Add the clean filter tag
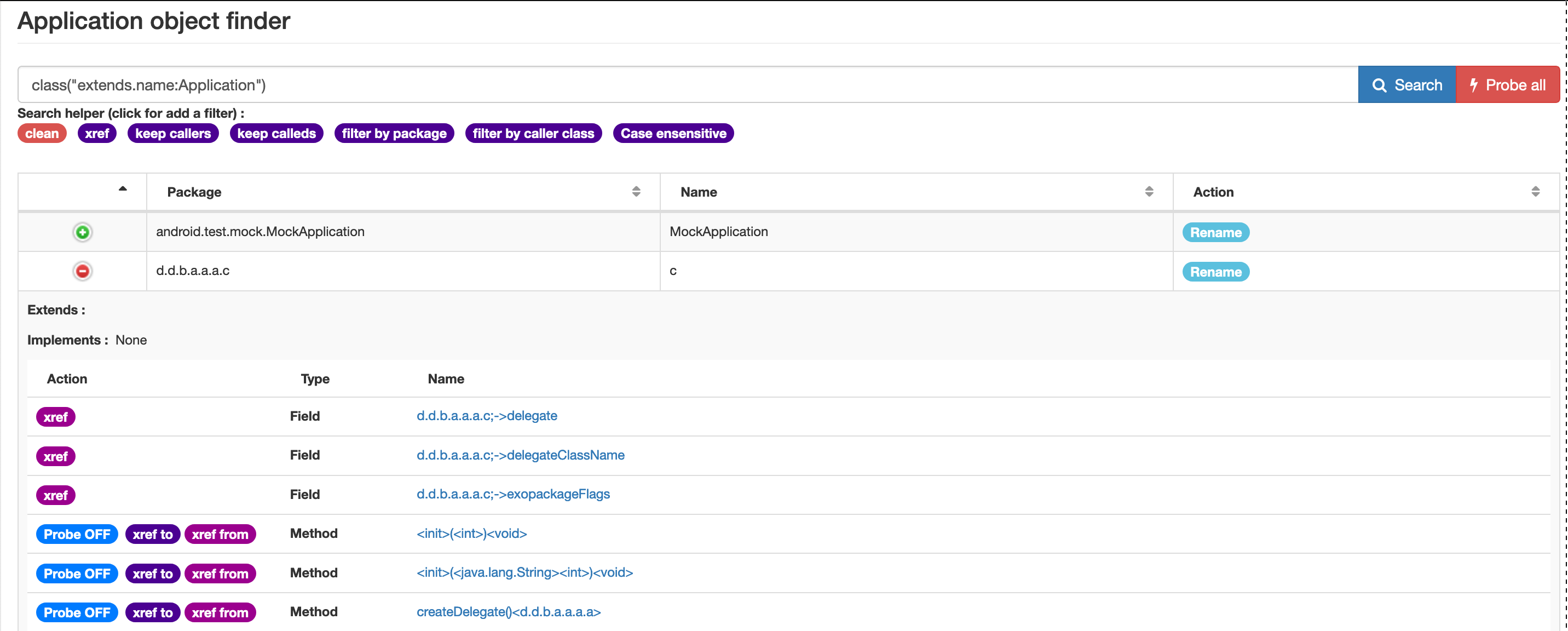 point(42,134)
